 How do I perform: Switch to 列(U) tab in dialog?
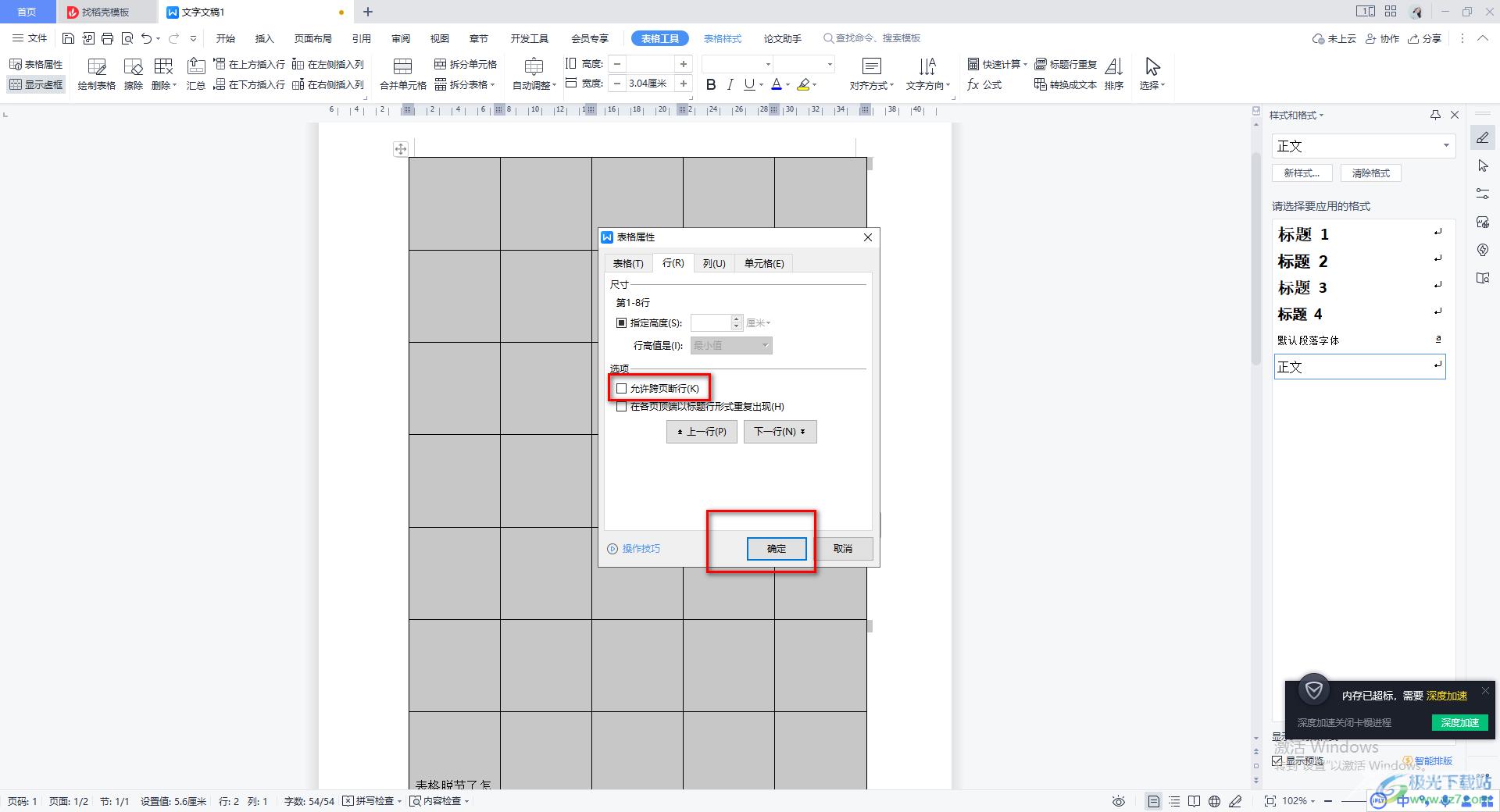(714, 263)
